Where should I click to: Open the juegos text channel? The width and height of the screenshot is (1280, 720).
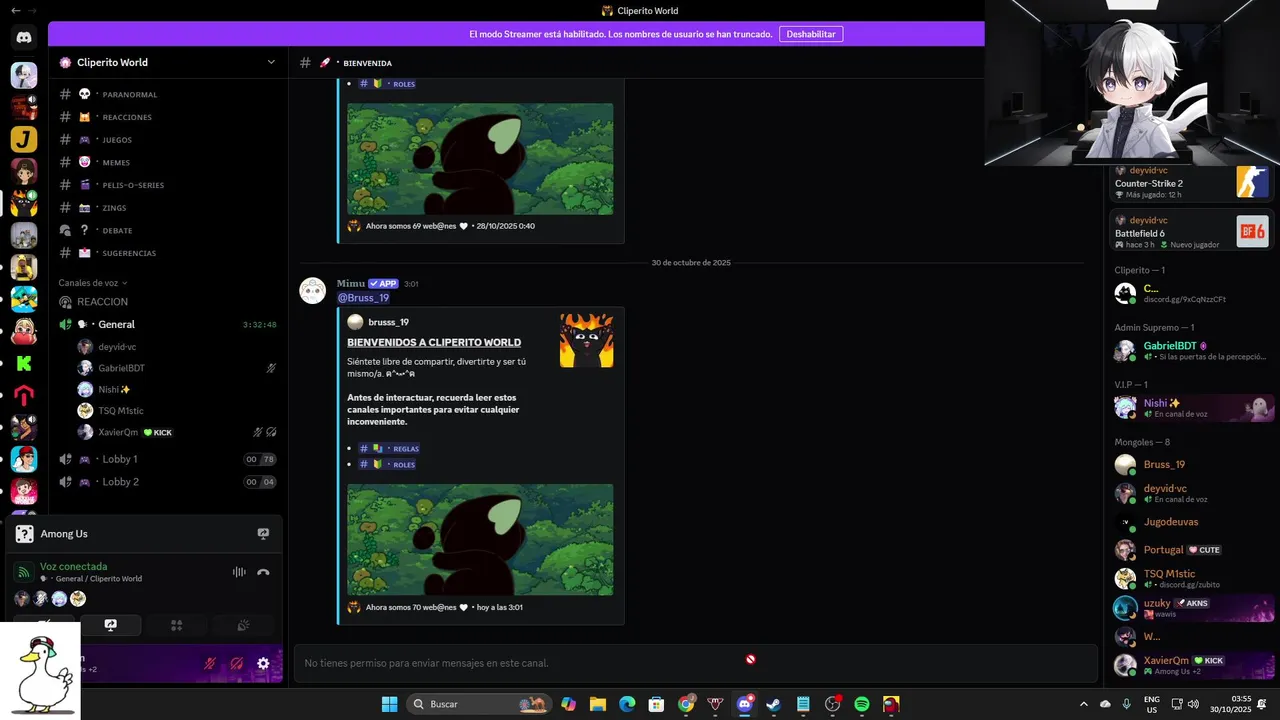(x=166, y=140)
